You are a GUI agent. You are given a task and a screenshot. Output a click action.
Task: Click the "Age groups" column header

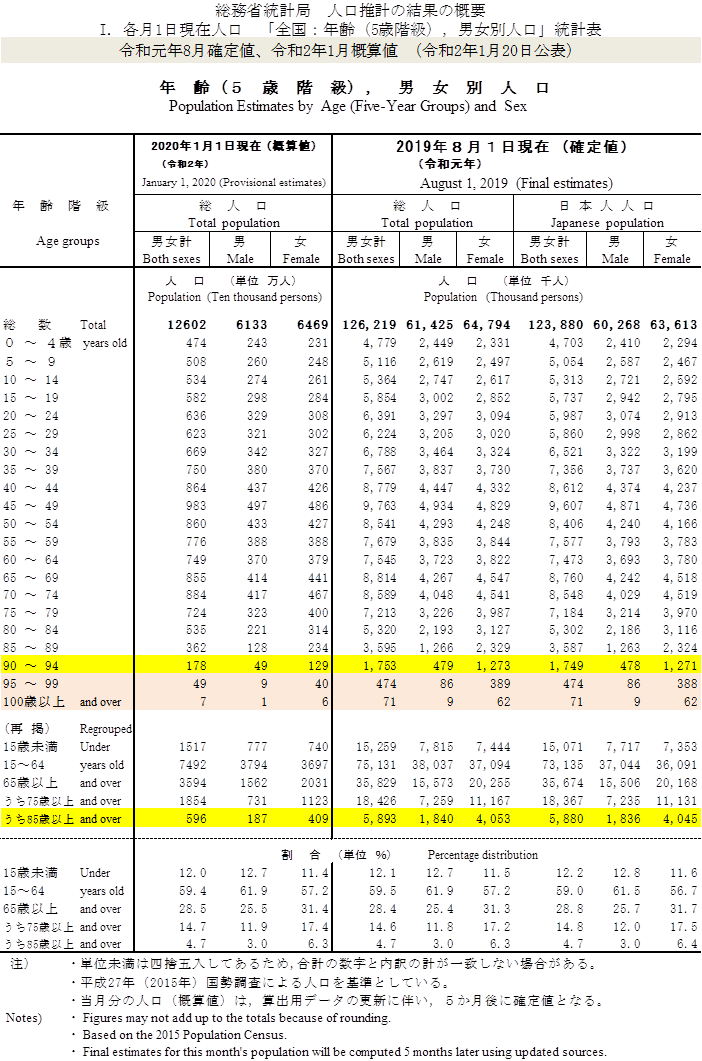(67, 241)
